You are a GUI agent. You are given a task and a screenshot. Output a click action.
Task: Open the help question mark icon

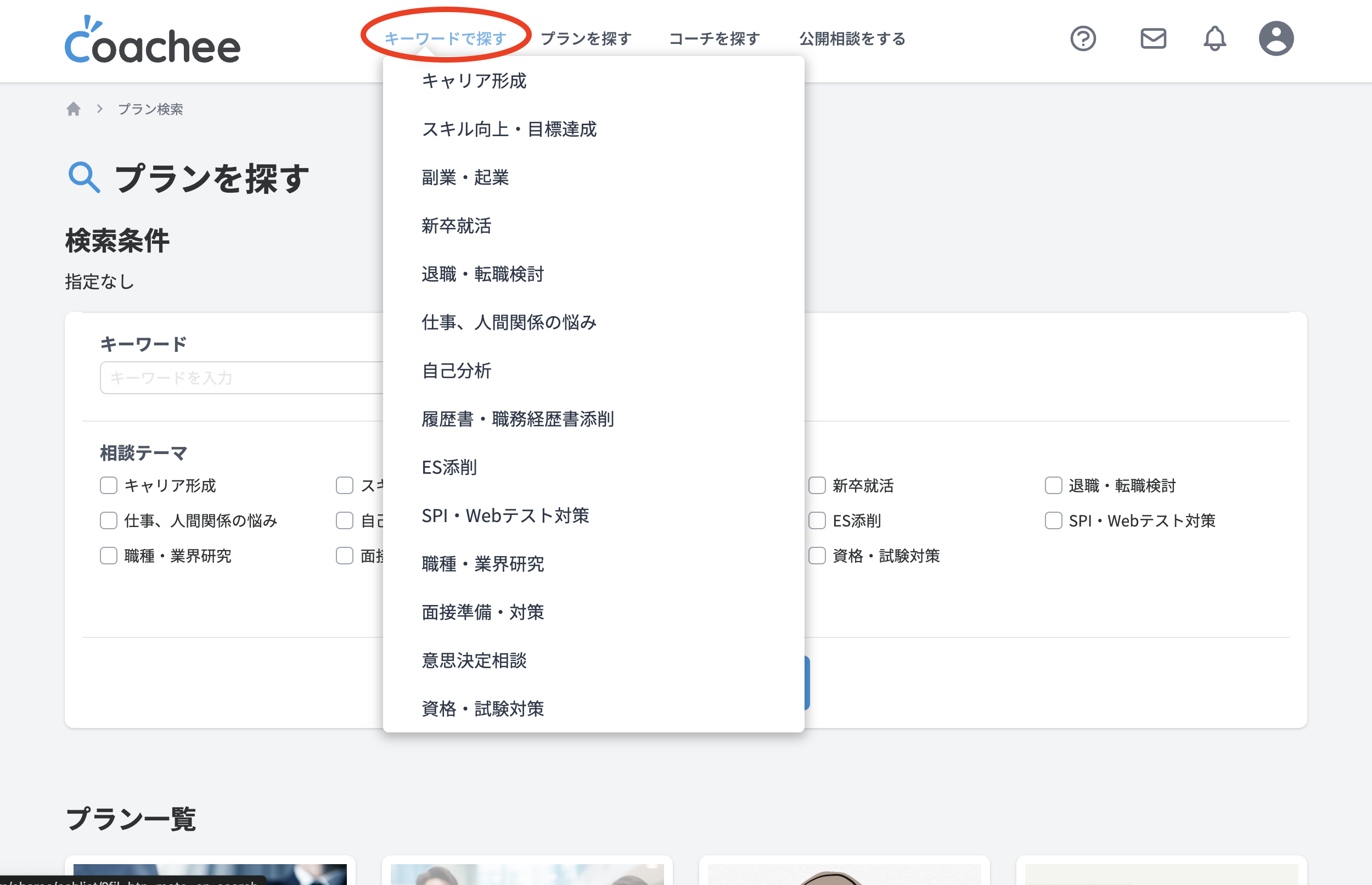[x=1083, y=39]
